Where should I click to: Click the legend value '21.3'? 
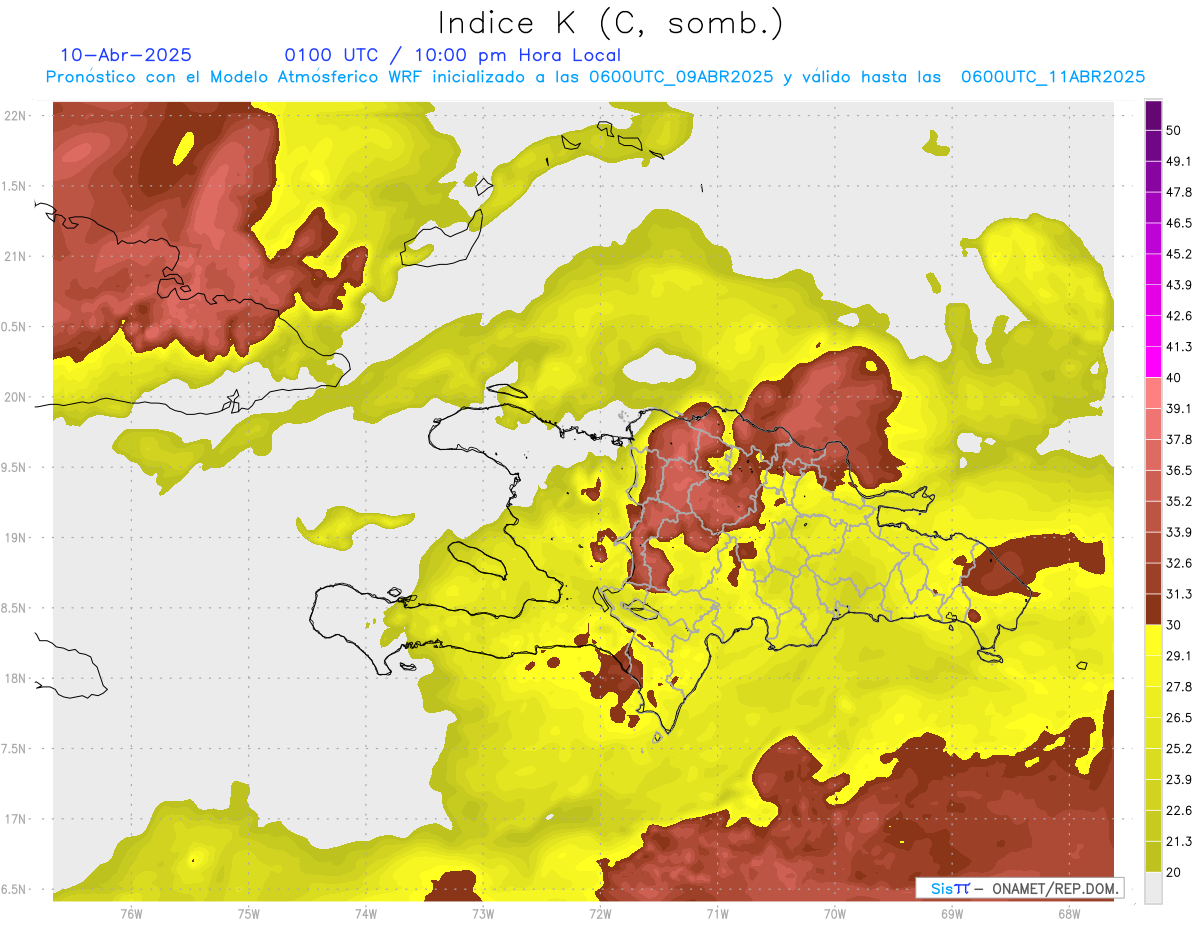(1179, 841)
